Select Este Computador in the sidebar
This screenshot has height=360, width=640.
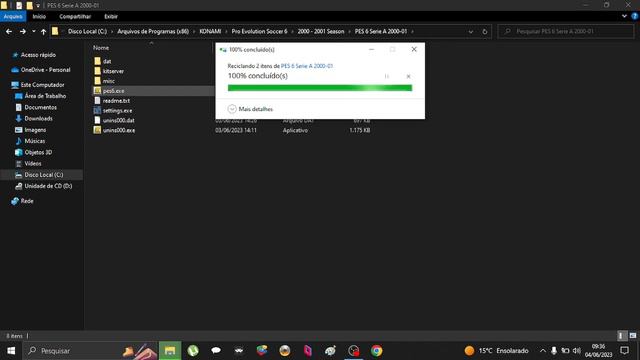pos(38,85)
